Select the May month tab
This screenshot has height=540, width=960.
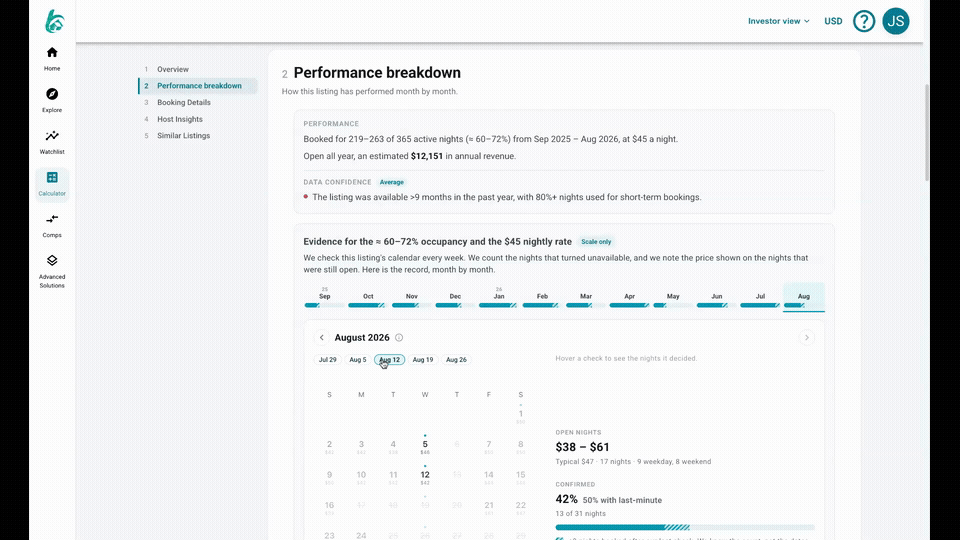pyautogui.click(x=673, y=298)
